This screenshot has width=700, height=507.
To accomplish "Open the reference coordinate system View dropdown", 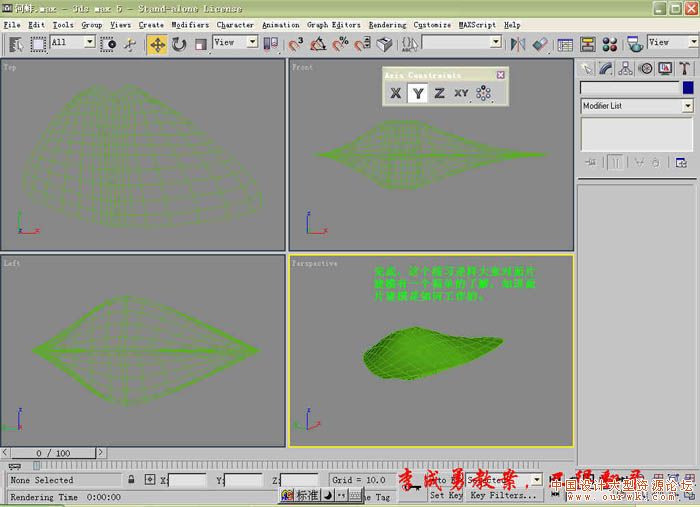I will click(x=252, y=42).
